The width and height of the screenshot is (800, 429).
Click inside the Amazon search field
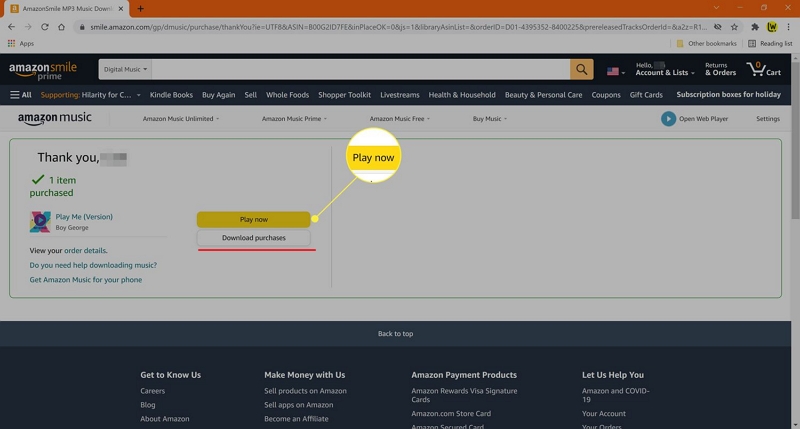pyautogui.click(x=360, y=69)
